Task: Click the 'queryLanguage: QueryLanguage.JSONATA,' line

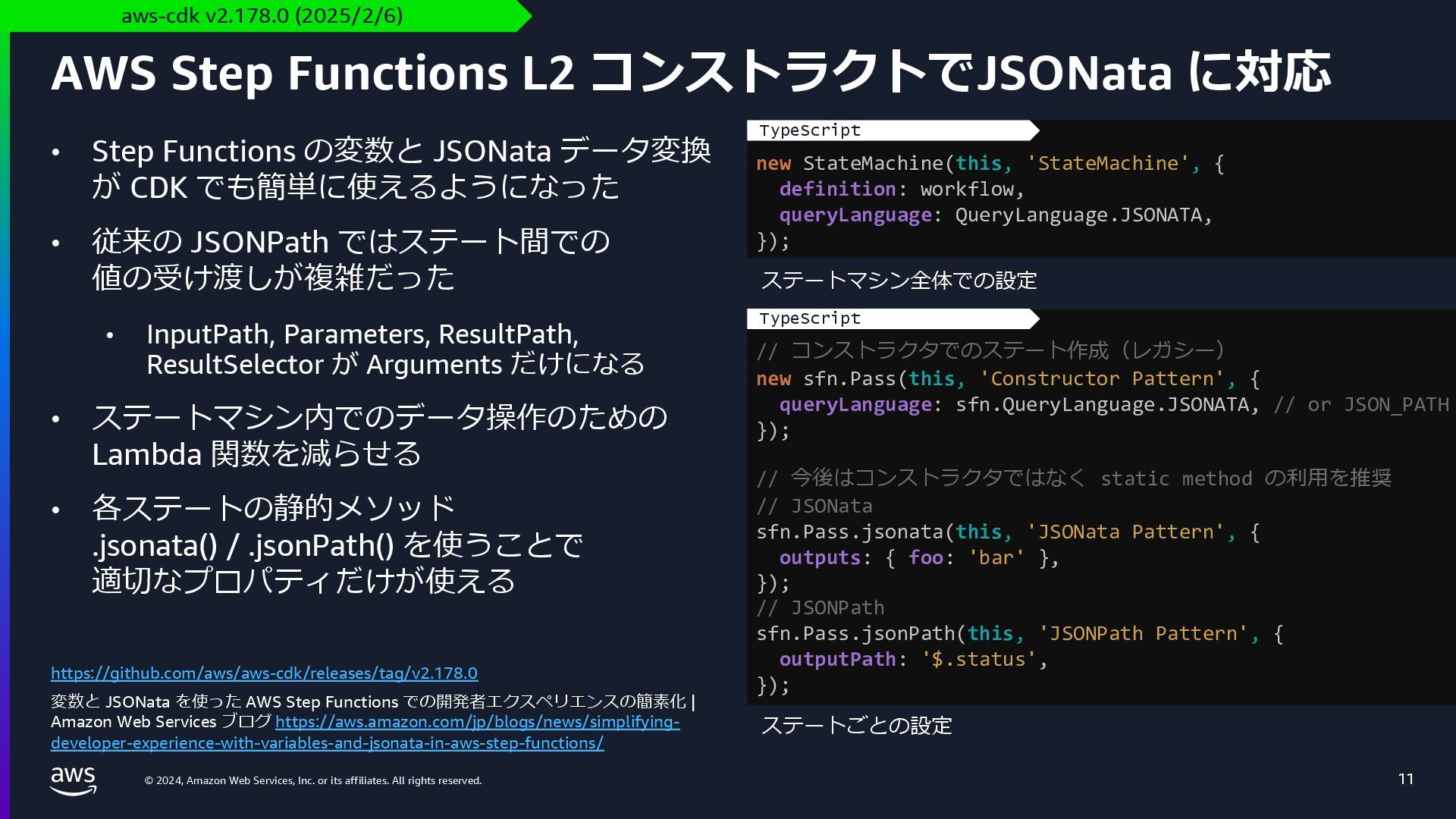Action: pos(996,215)
